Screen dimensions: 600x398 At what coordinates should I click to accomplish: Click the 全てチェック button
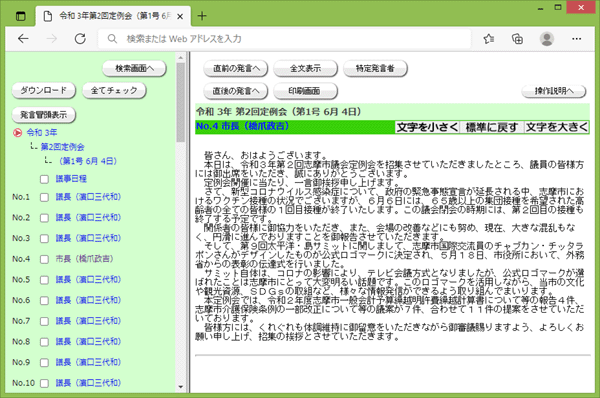point(114,90)
